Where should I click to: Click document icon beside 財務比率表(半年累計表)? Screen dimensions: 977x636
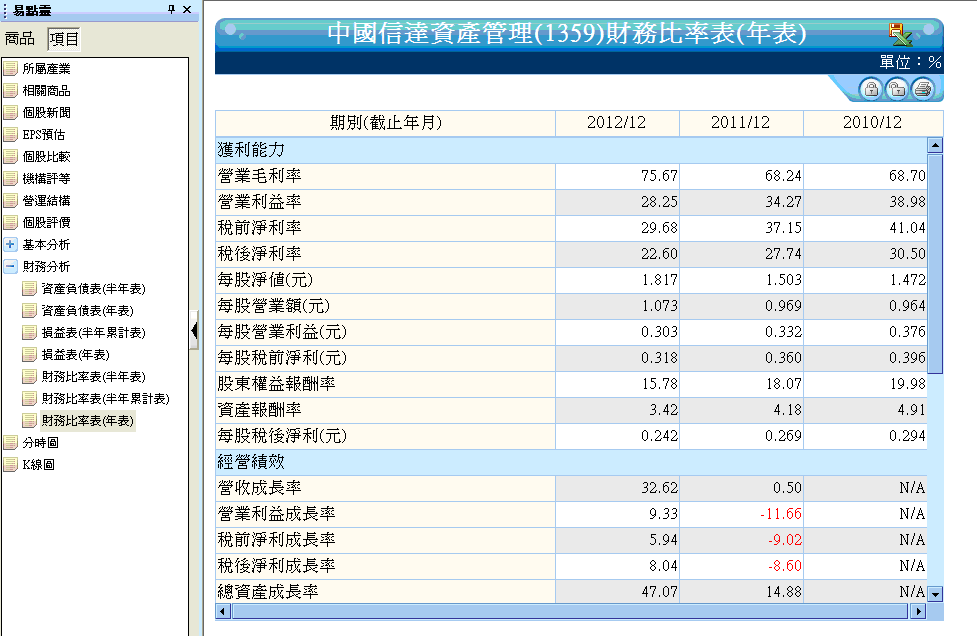pos(29,398)
